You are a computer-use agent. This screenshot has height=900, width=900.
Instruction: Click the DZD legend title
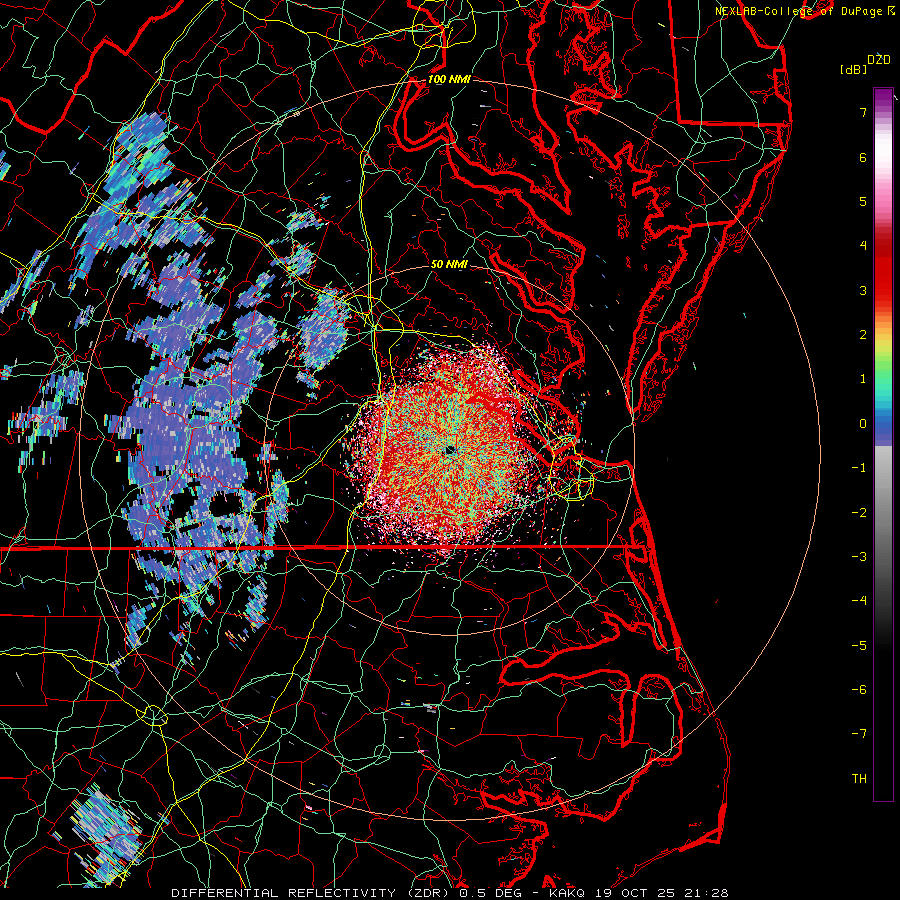[879, 60]
